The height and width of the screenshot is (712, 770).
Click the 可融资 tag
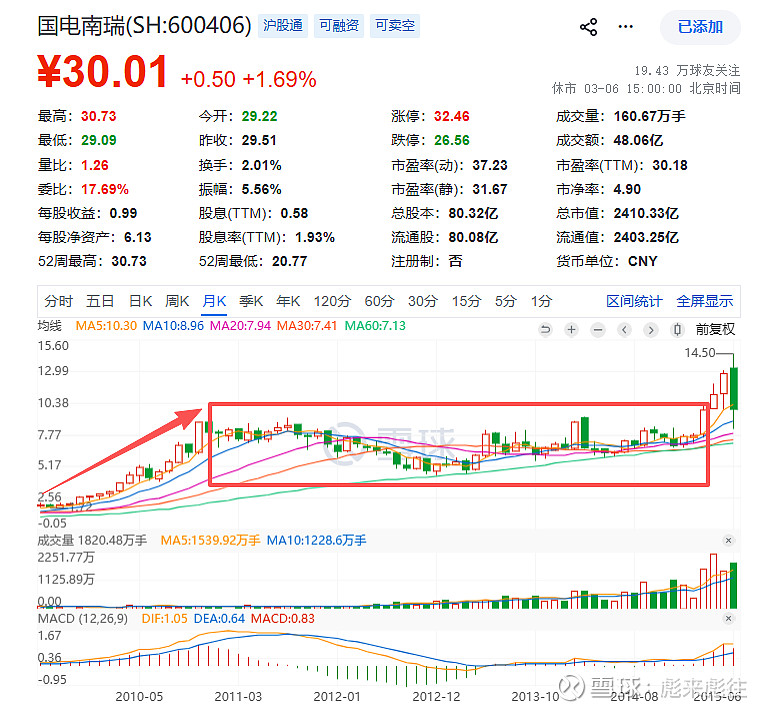(x=339, y=26)
